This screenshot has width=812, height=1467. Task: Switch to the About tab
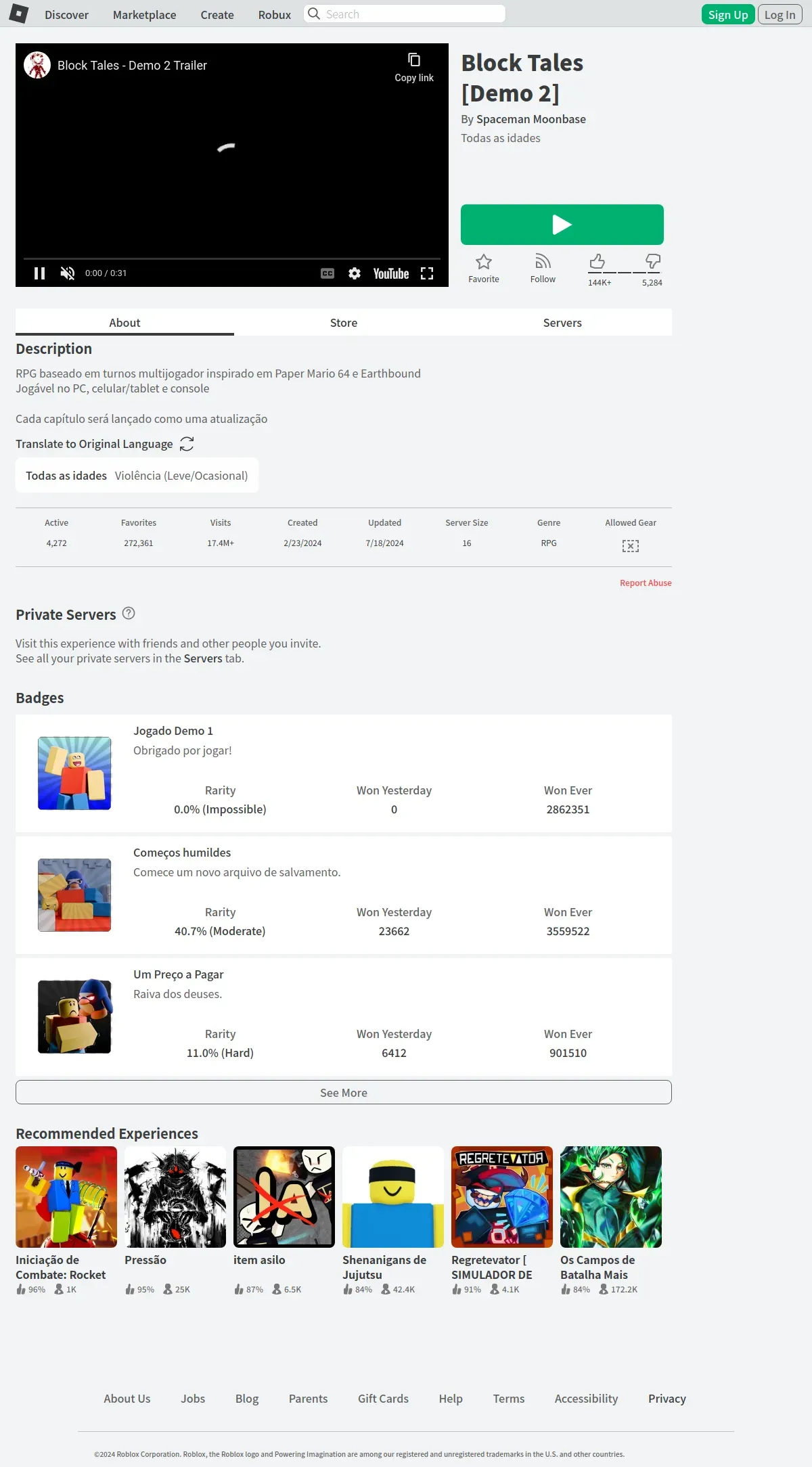coord(125,322)
